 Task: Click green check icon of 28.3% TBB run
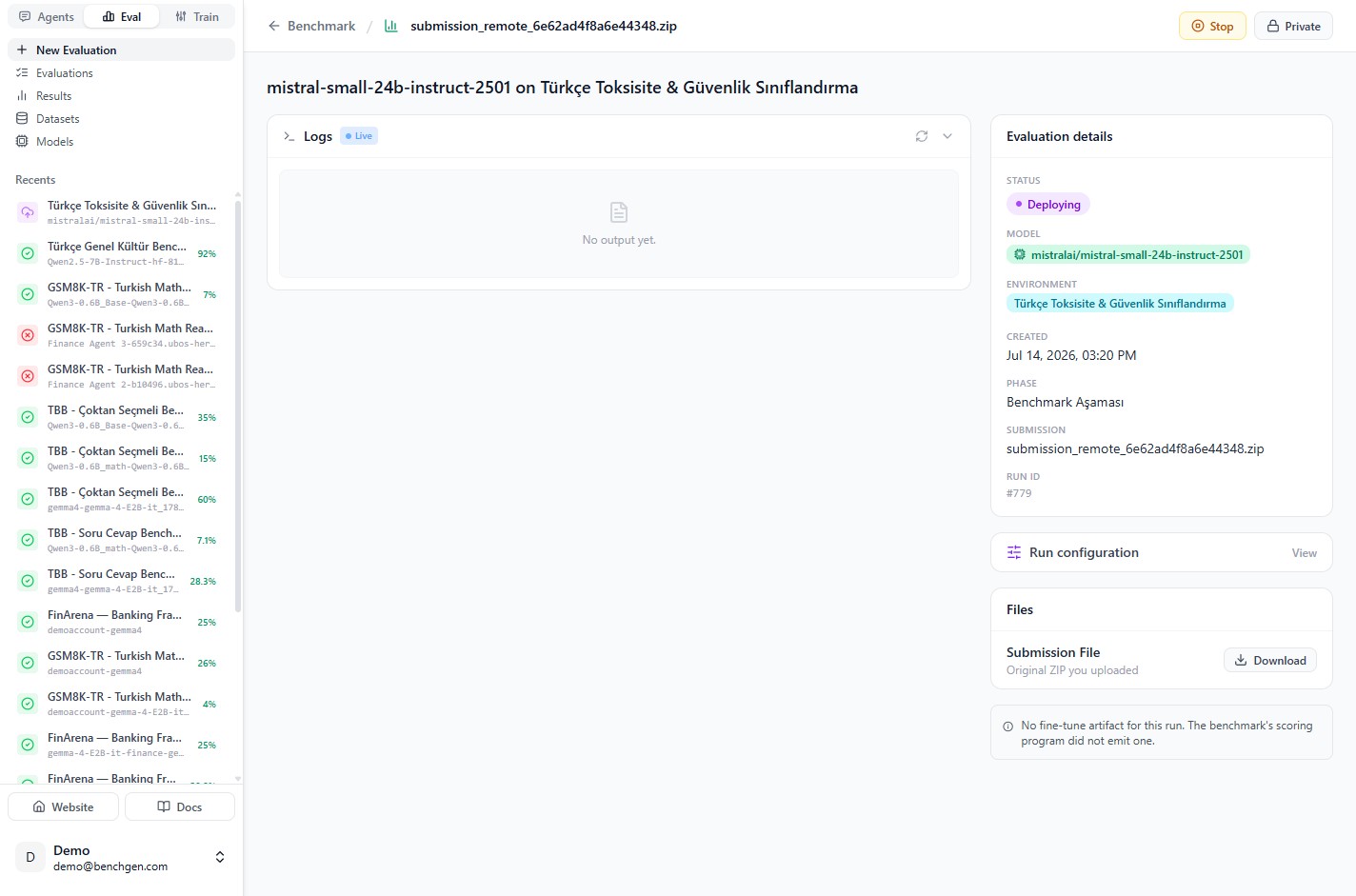(x=28, y=581)
